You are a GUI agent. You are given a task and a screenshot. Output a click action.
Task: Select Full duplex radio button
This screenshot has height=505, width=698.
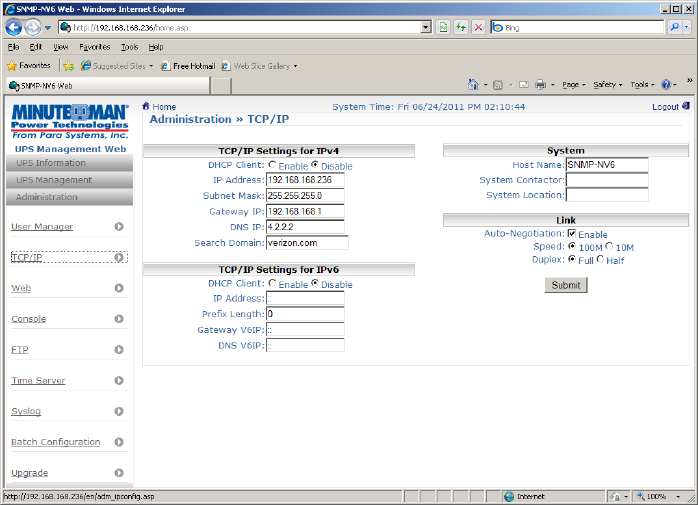[572, 259]
